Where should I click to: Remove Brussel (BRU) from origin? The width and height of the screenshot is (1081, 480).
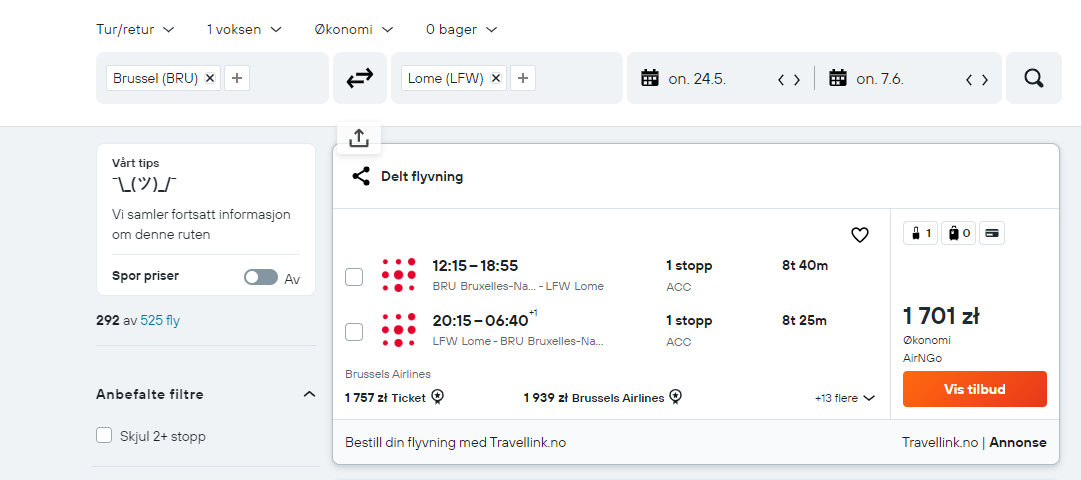pos(210,78)
